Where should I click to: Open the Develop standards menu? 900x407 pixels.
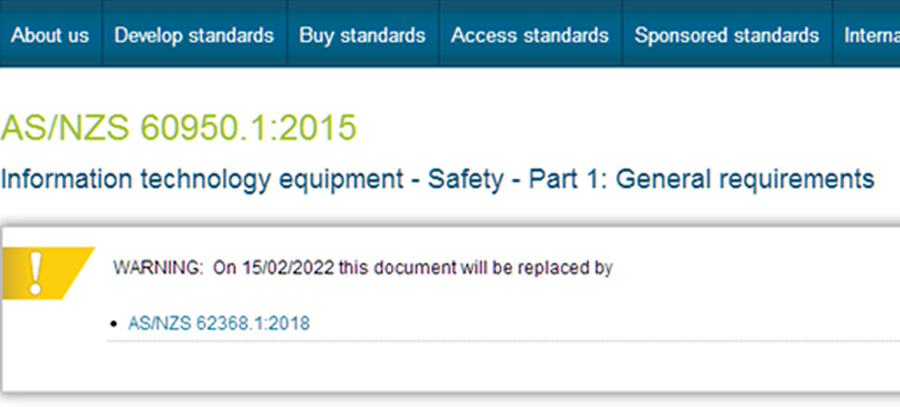coord(194,35)
